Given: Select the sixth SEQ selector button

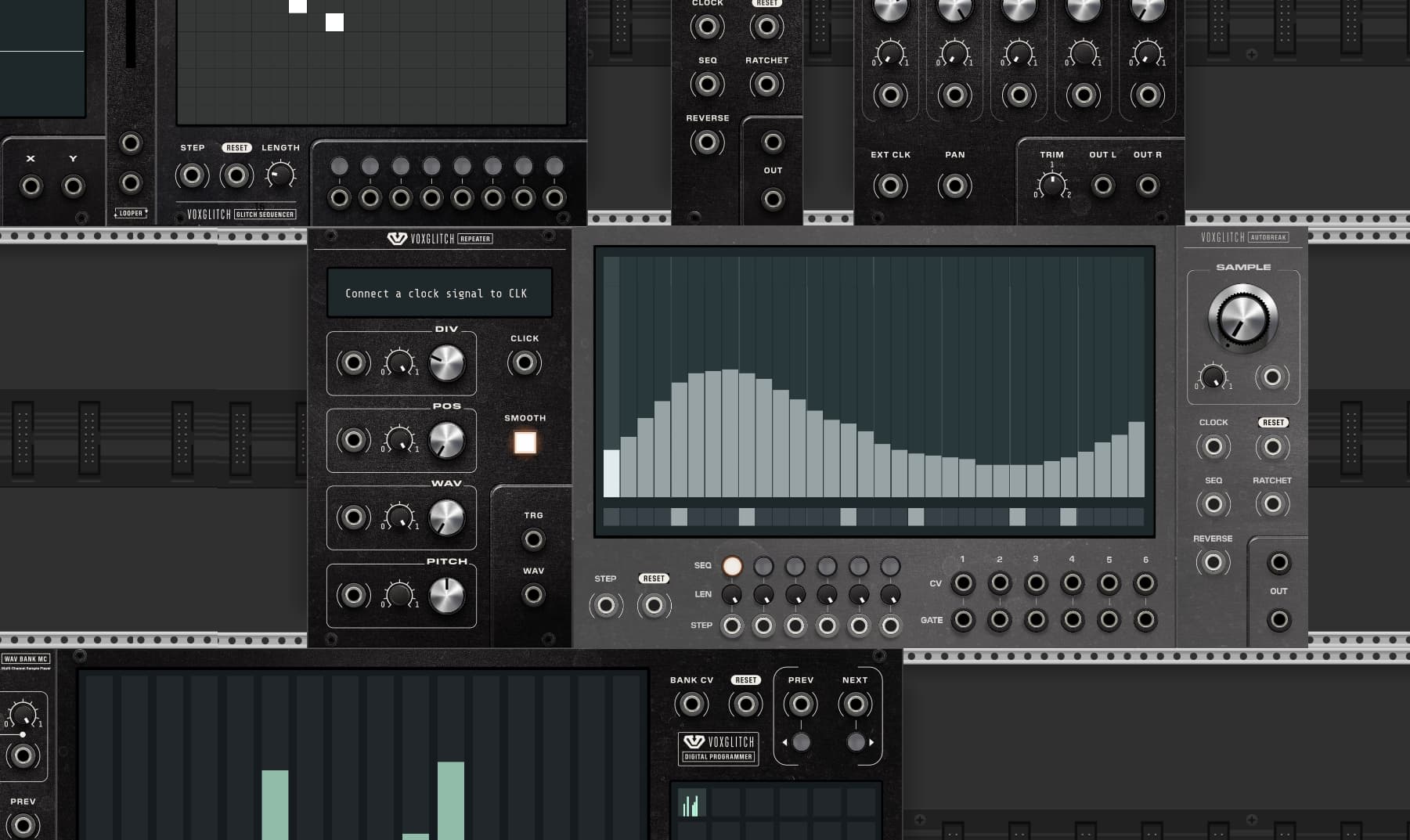Looking at the screenshot, I should [x=890, y=566].
